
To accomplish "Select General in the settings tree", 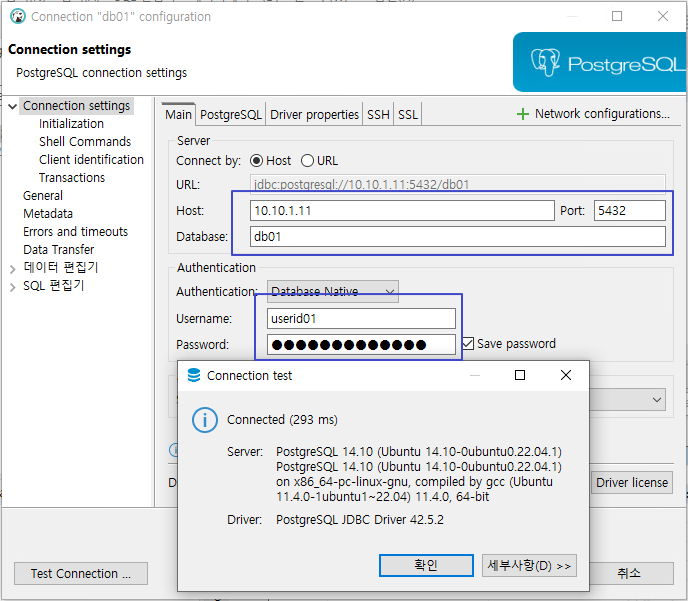I will 43,196.
